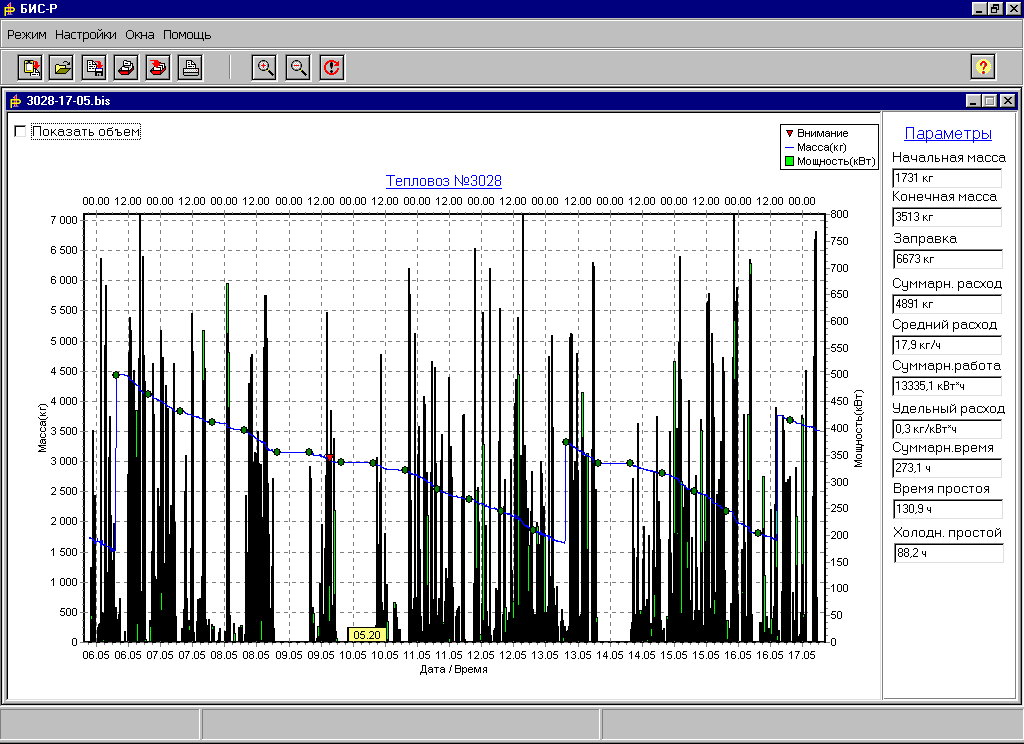Zoom in with the plus magnifier

[x=264, y=67]
